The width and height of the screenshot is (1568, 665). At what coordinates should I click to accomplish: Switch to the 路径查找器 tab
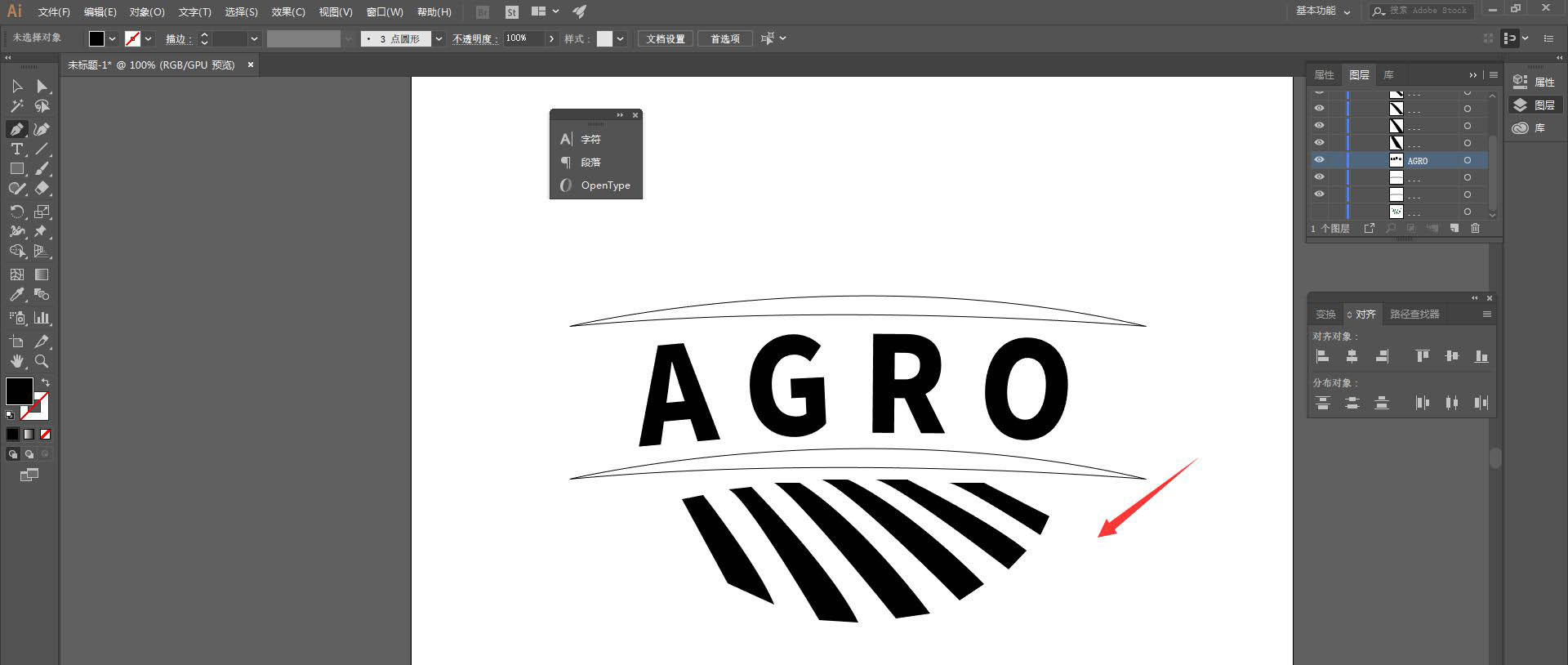[x=1414, y=315]
